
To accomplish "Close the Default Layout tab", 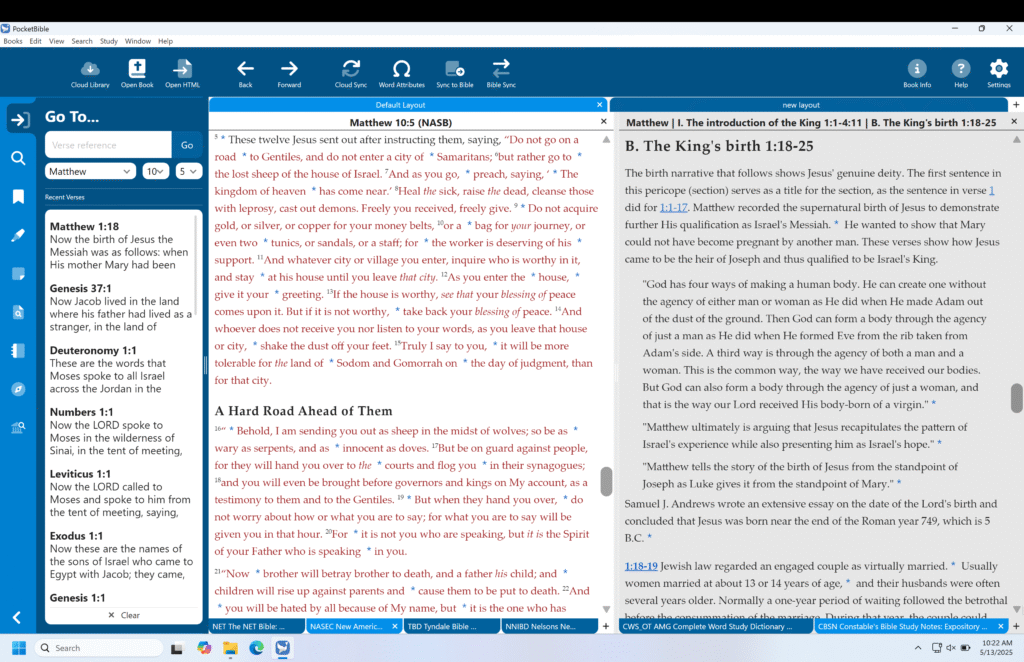I will (x=600, y=104).
